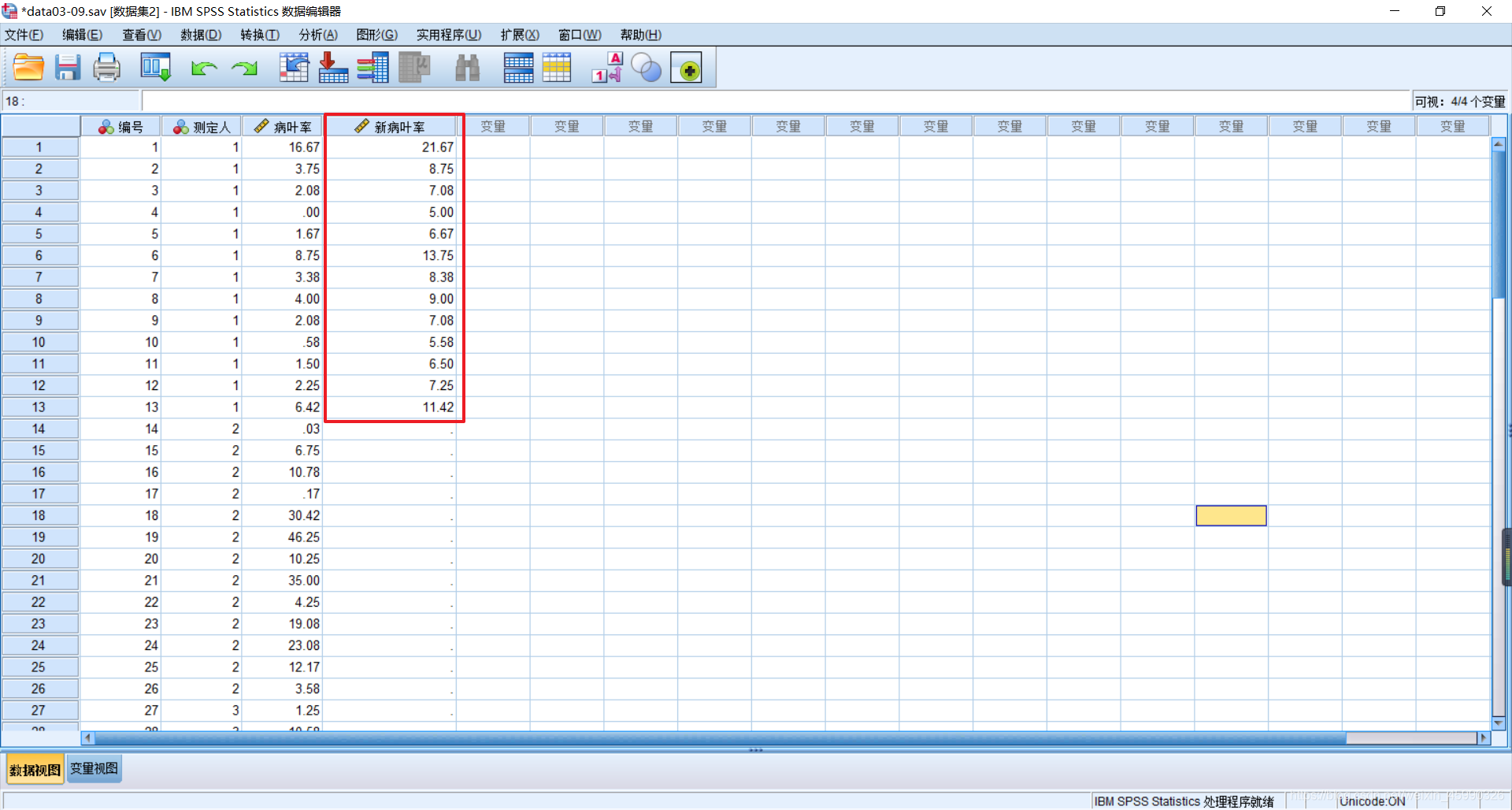Viewport: 1512px width, 810px height.
Task: Open the 实用程序(U) menu
Action: point(449,35)
